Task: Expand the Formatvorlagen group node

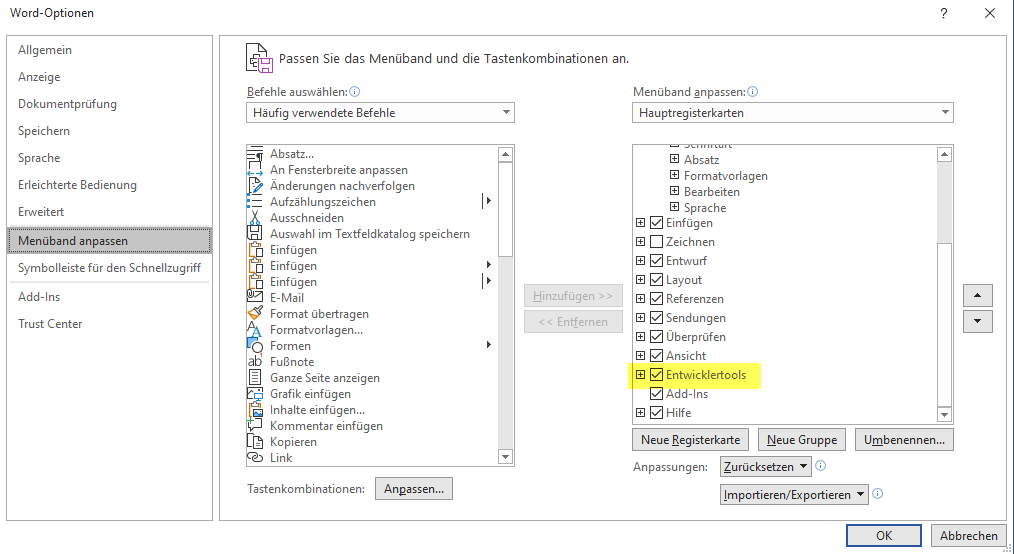Action: [x=674, y=175]
